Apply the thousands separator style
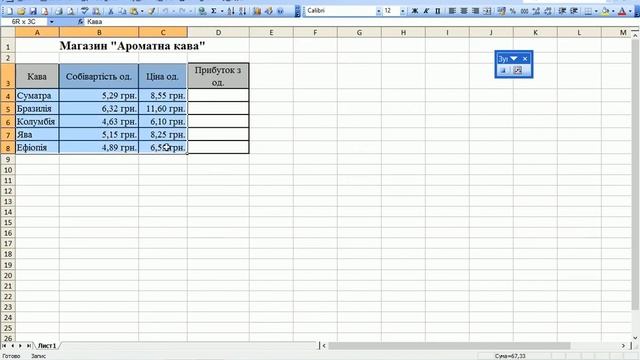This screenshot has width=640, height=360. tap(524, 11)
